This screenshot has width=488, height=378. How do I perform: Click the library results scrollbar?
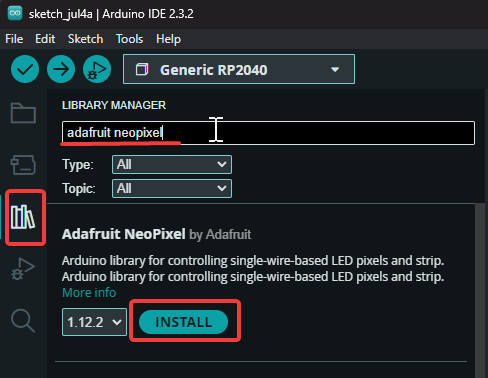pos(480,290)
